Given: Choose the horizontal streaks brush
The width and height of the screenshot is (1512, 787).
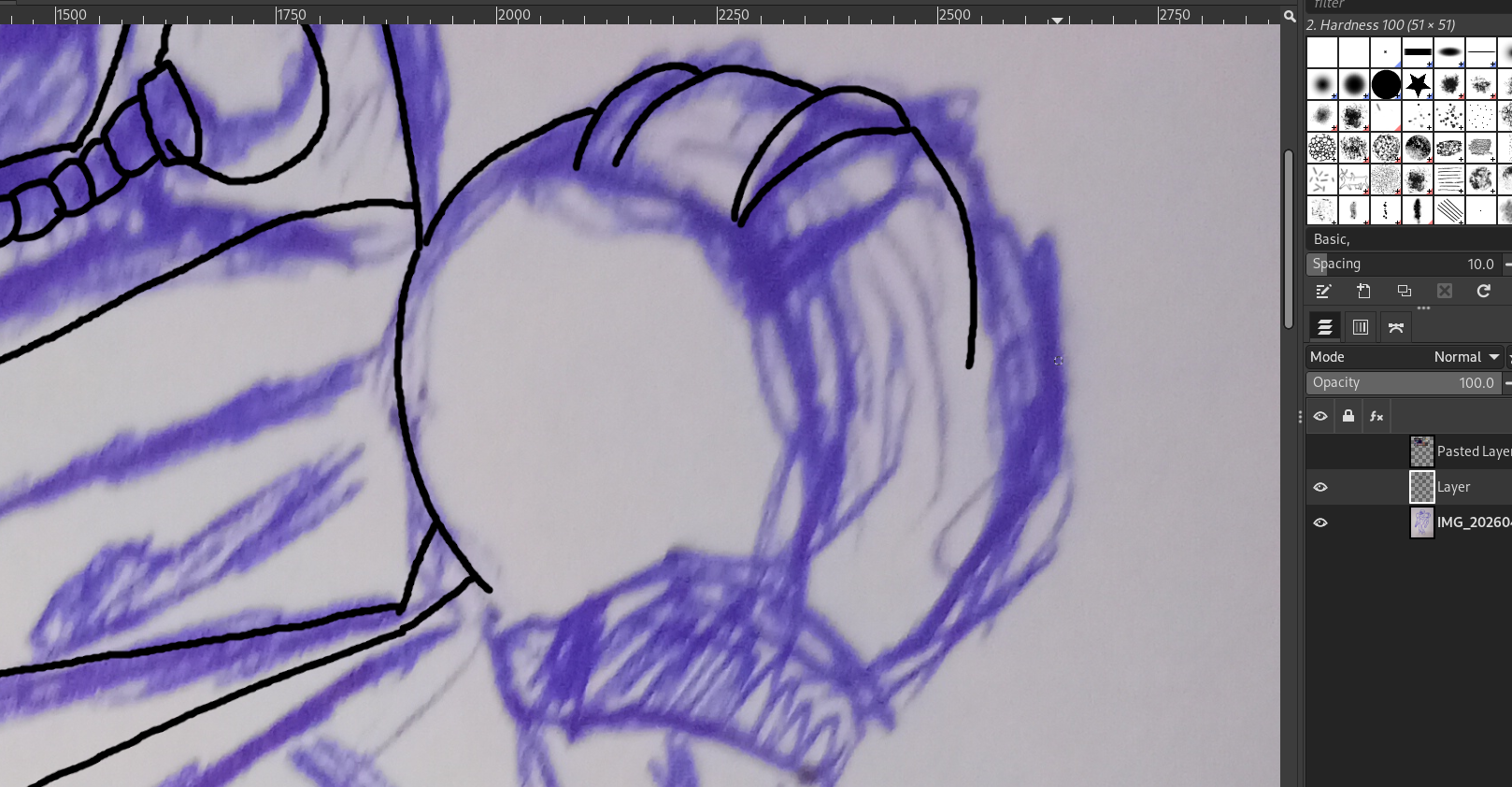Looking at the screenshot, I should coord(1449,179).
